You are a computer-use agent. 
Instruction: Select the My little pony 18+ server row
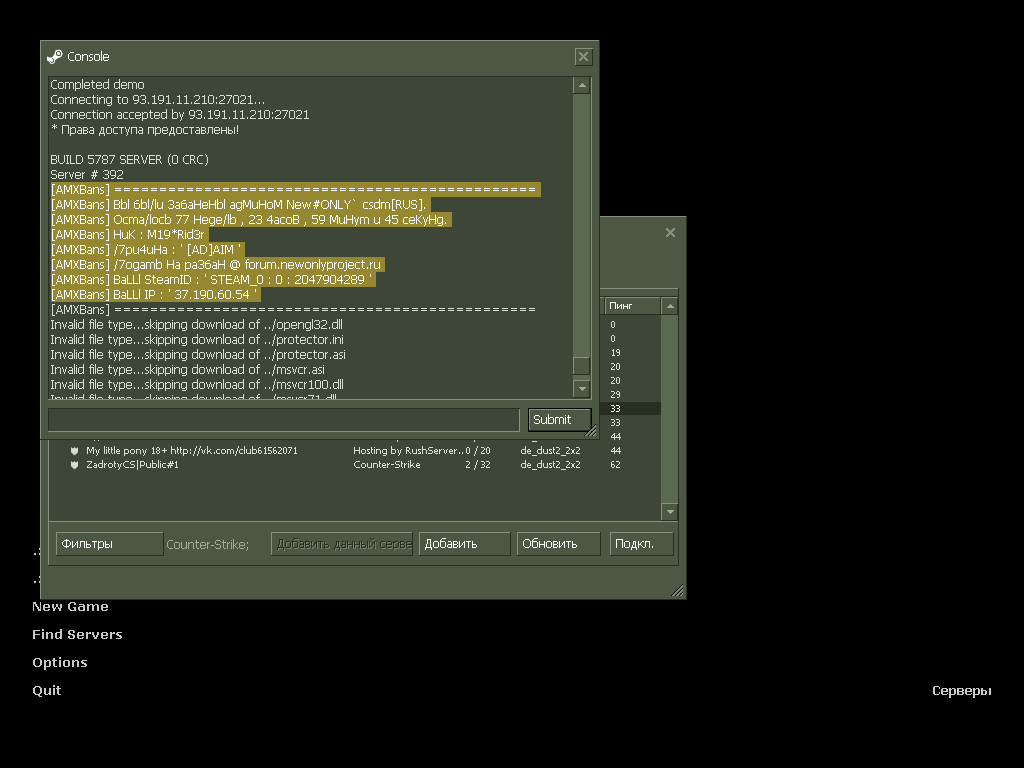point(356,451)
